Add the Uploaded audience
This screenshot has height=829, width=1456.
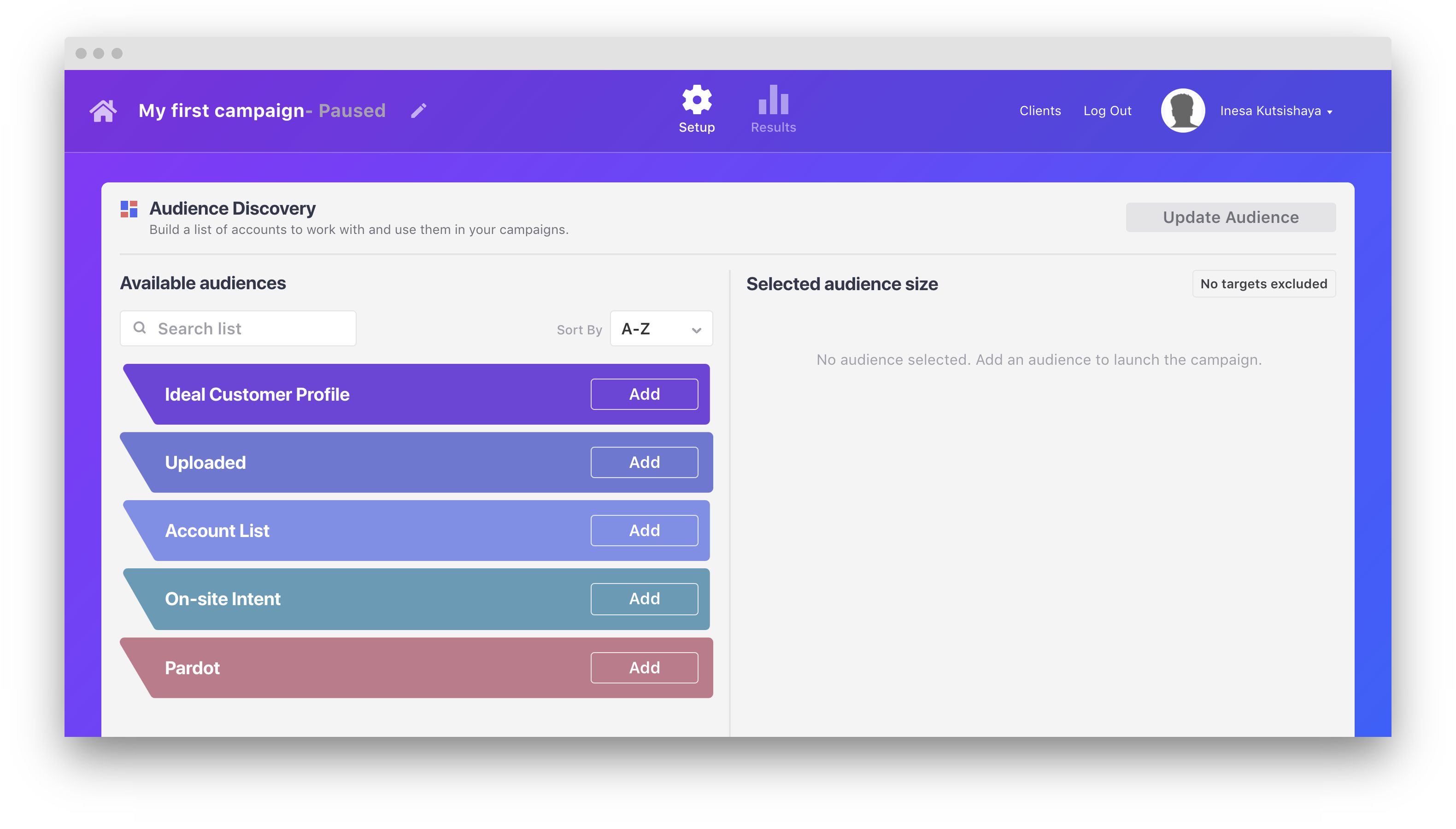[644, 462]
